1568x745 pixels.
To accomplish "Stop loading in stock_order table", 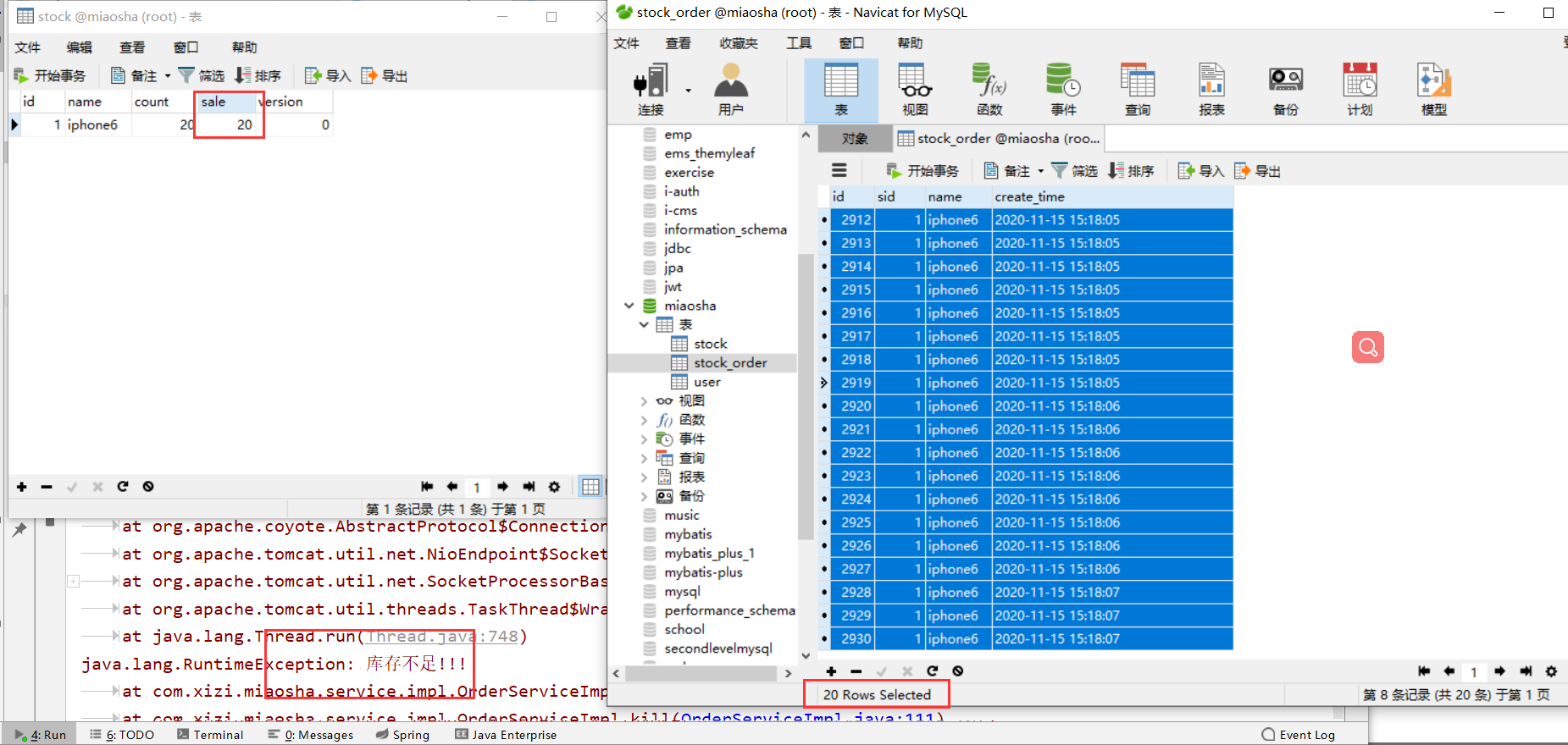I will 957,671.
